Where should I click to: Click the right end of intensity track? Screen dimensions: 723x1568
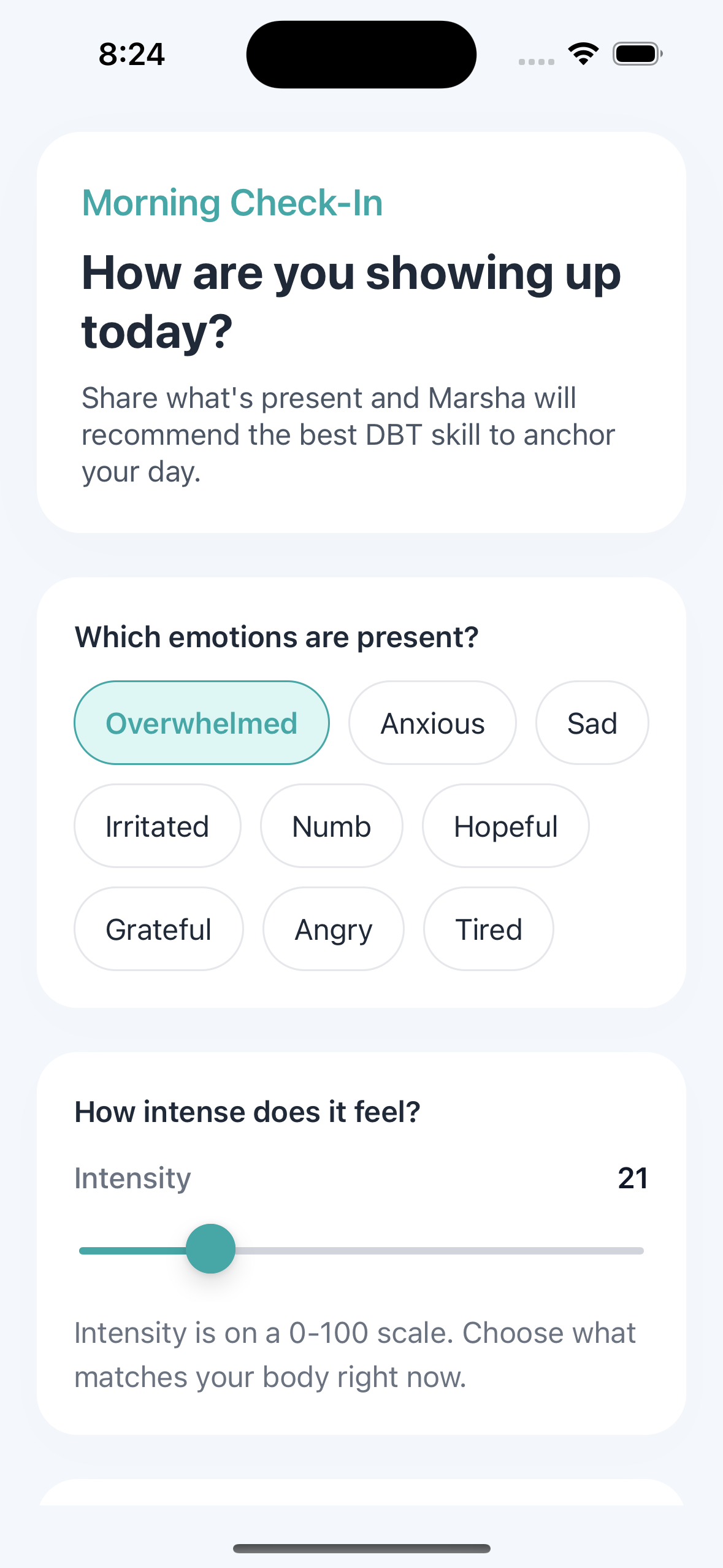point(638,1251)
